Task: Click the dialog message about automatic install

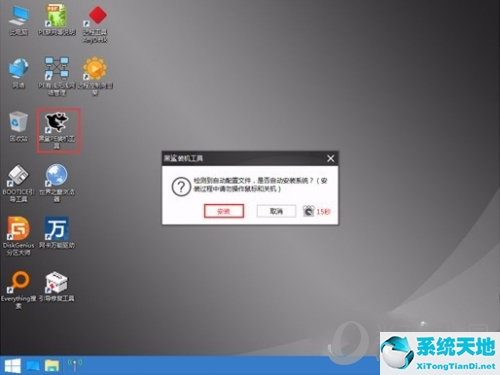Action: click(261, 185)
